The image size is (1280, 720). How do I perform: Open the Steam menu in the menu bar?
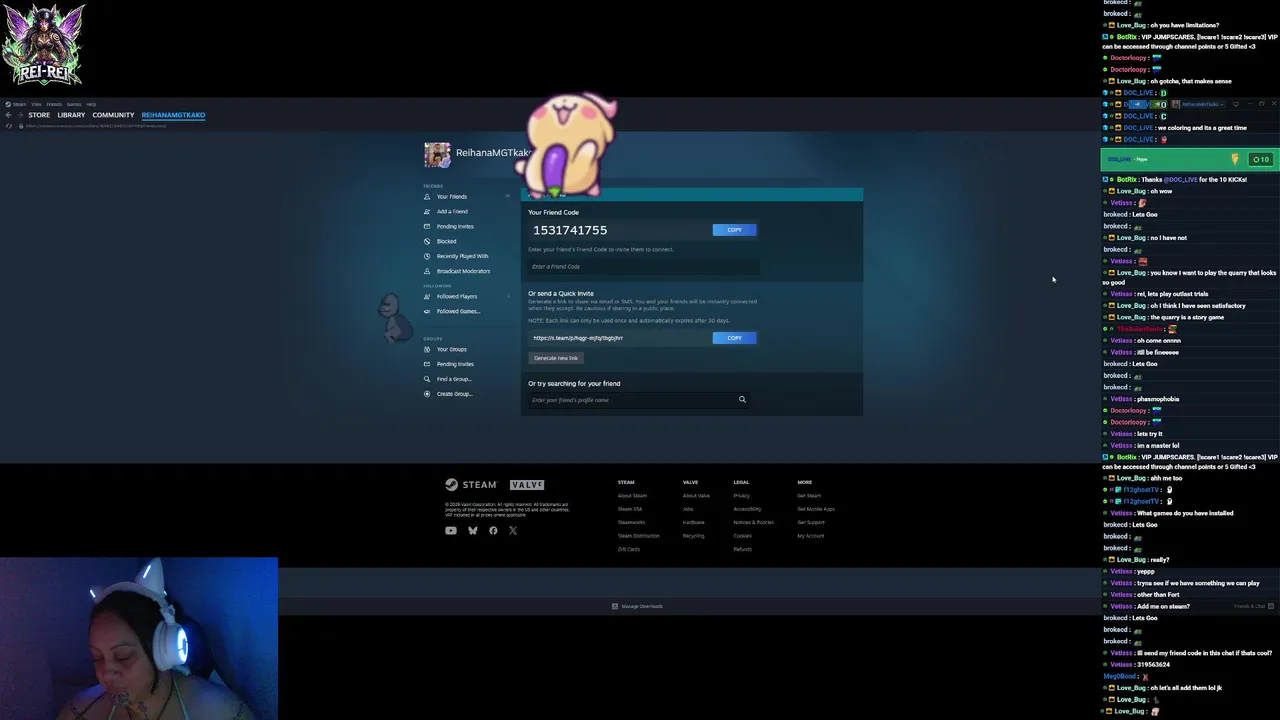[x=19, y=104]
